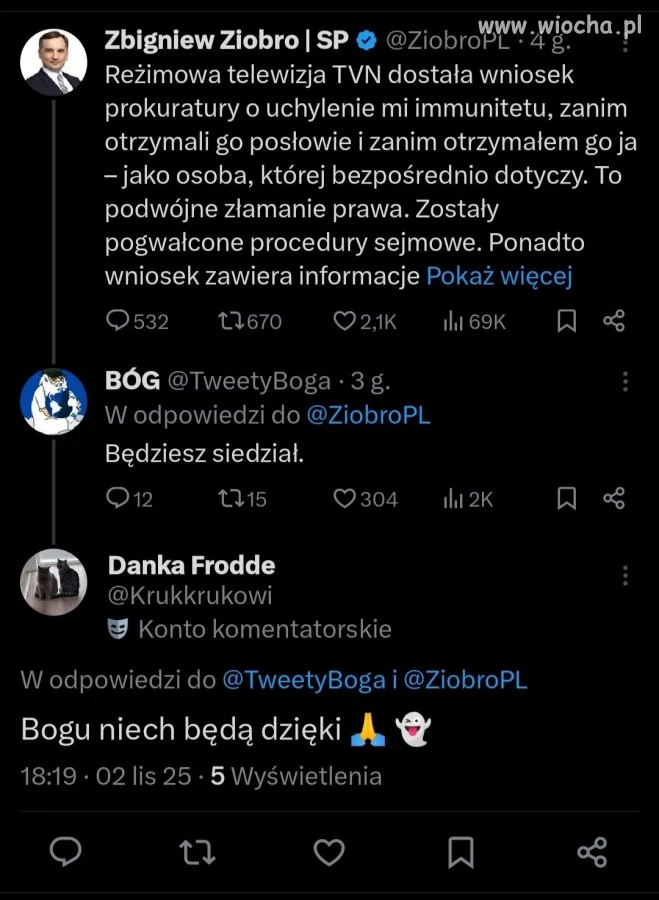Viewport: 659px width, 900px height.
Task: Like the Zbigniew Ziobro tweet
Action: [x=345, y=321]
